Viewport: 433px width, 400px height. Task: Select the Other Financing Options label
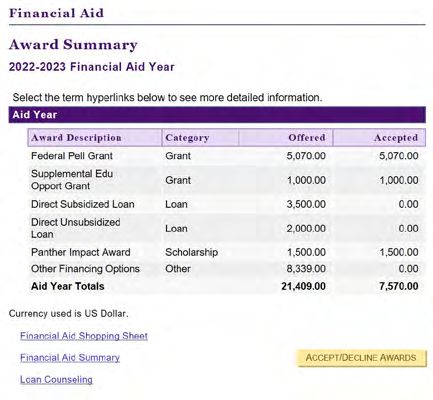click(x=85, y=269)
